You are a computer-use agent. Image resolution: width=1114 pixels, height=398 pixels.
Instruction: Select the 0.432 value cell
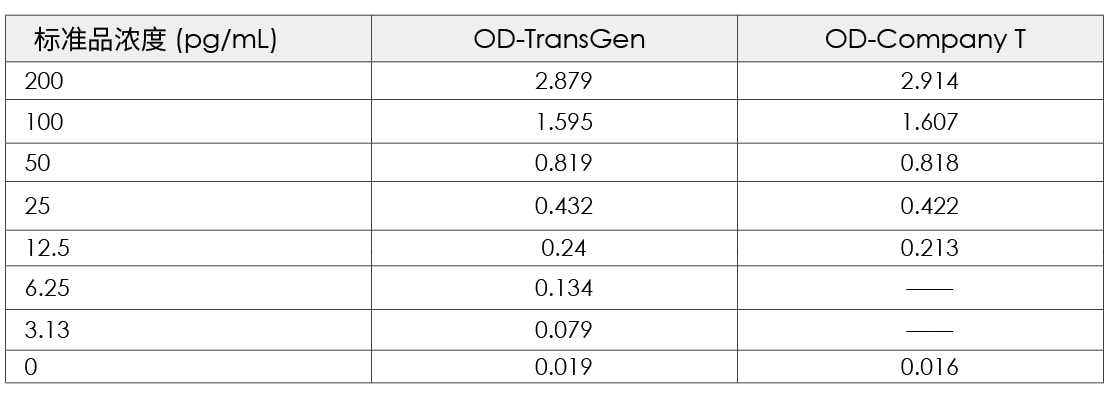[554, 206]
